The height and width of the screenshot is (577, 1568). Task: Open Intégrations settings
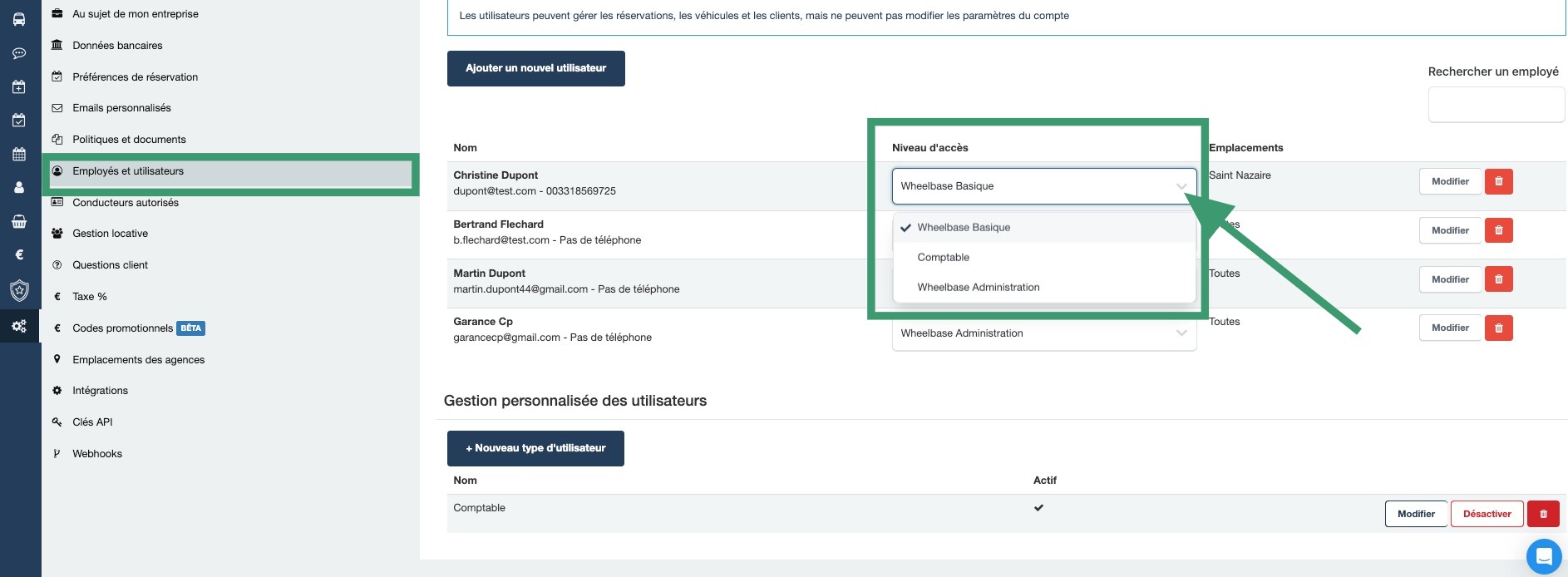100,391
